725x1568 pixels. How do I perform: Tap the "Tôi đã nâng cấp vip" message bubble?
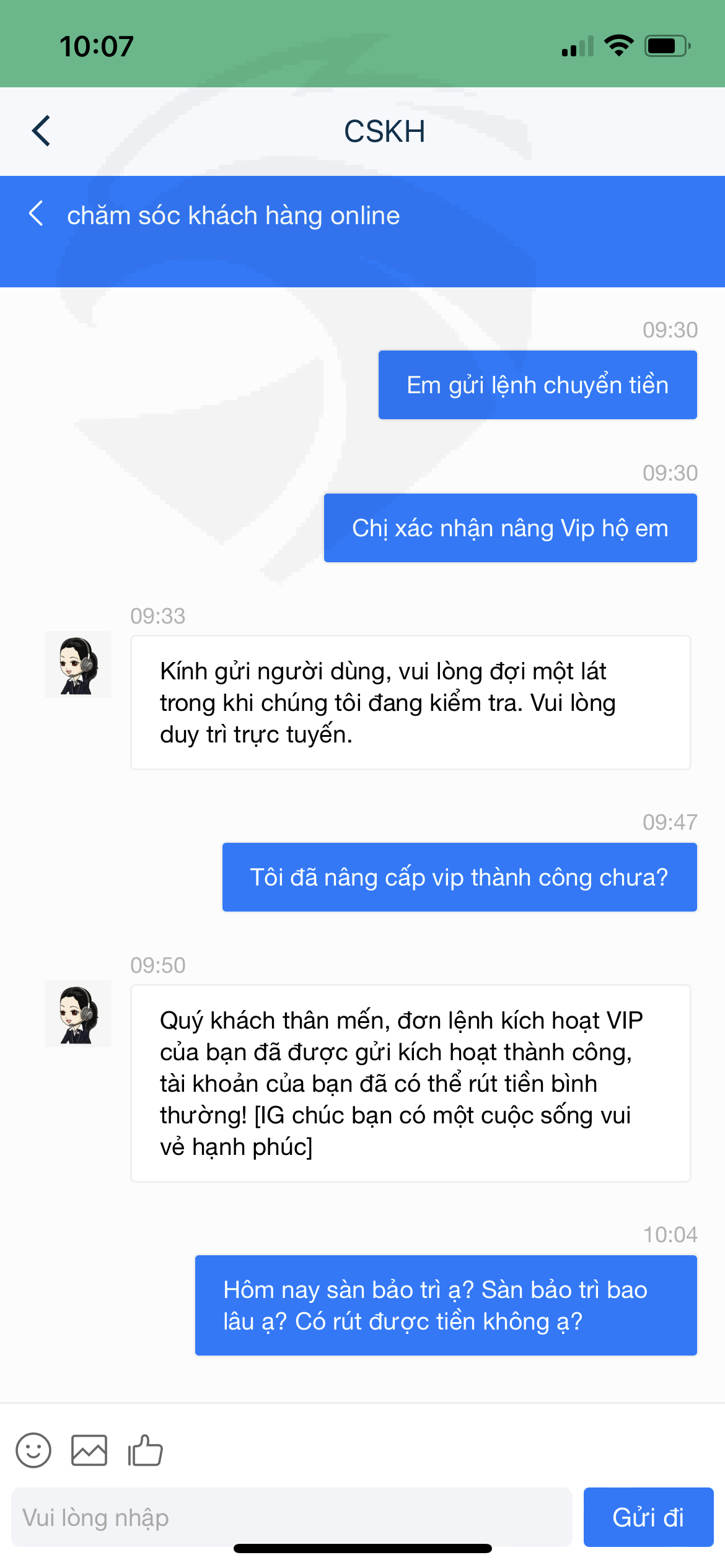[x=459, y=878]
